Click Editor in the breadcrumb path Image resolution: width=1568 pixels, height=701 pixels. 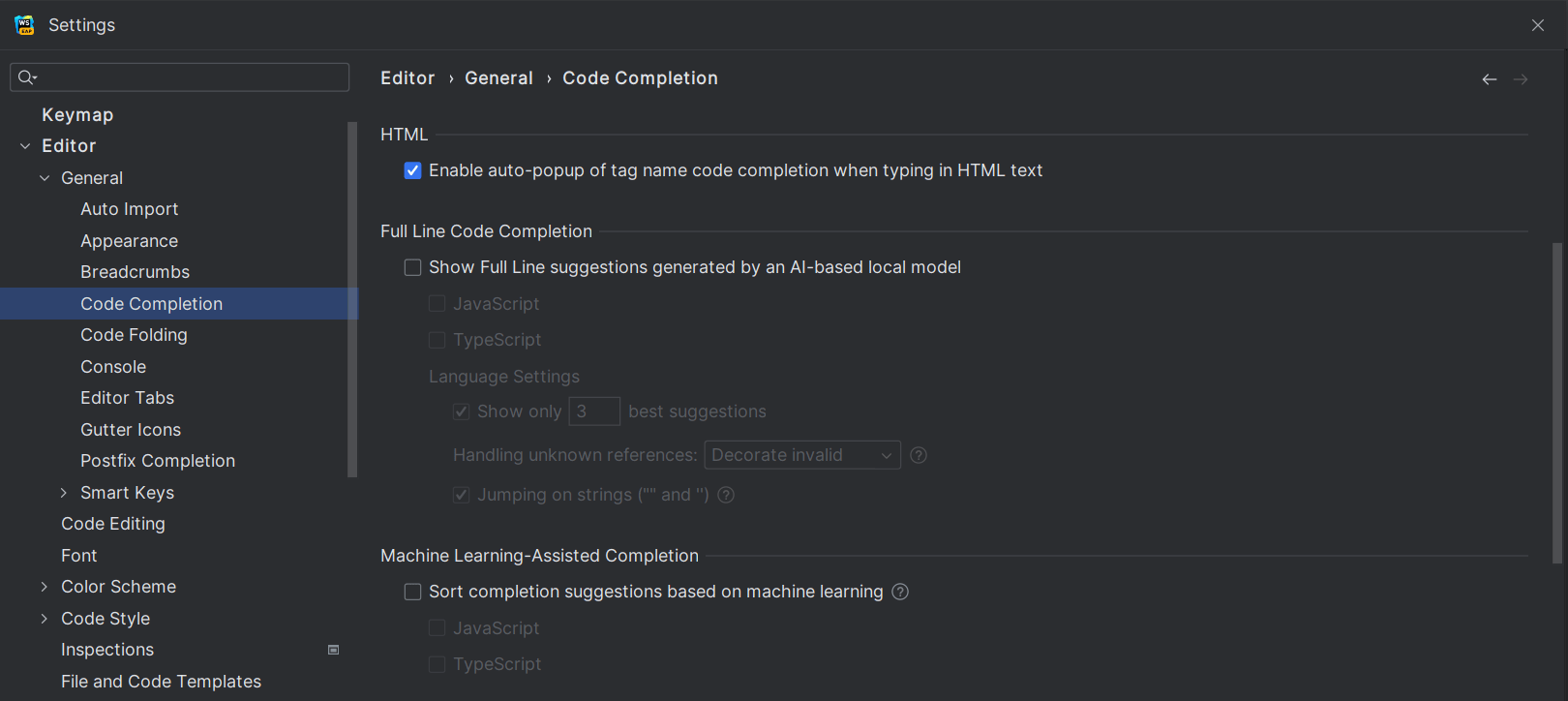pos(407,78)
